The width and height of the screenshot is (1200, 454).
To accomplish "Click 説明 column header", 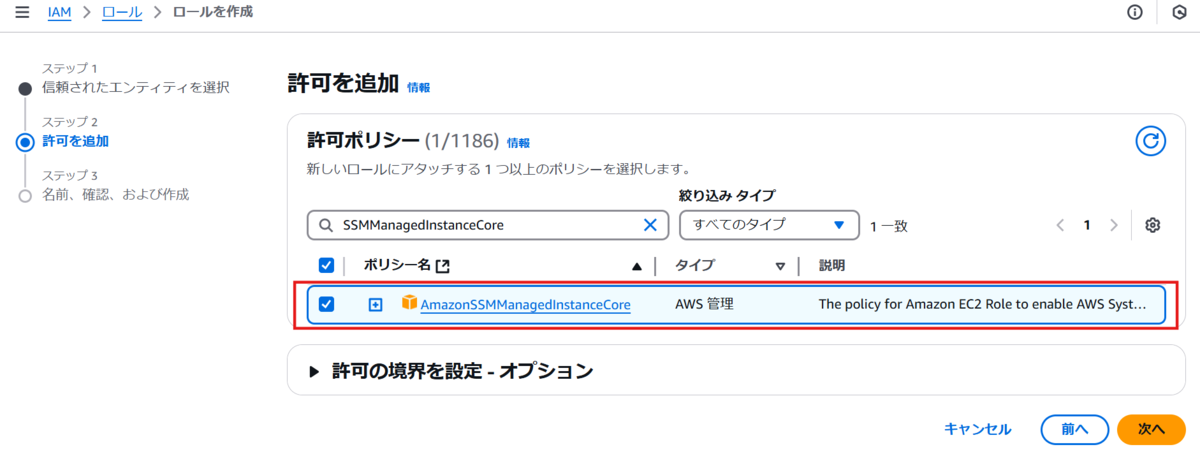I will [832, 265].
